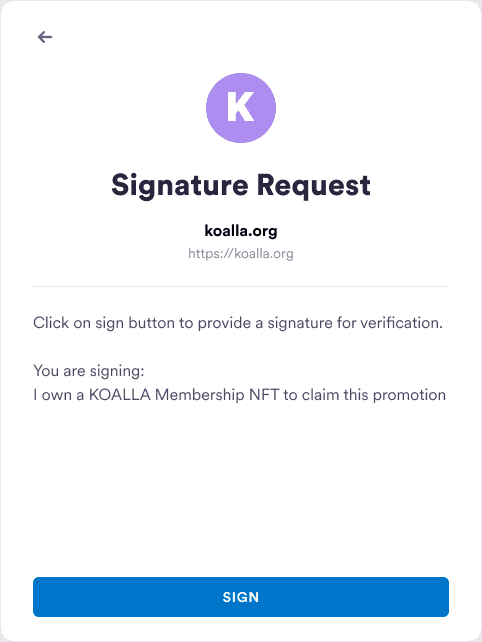The image size is (482, 642).
Task: Confirm the request with the SIGN button
Action: click(x=241, y=597)
